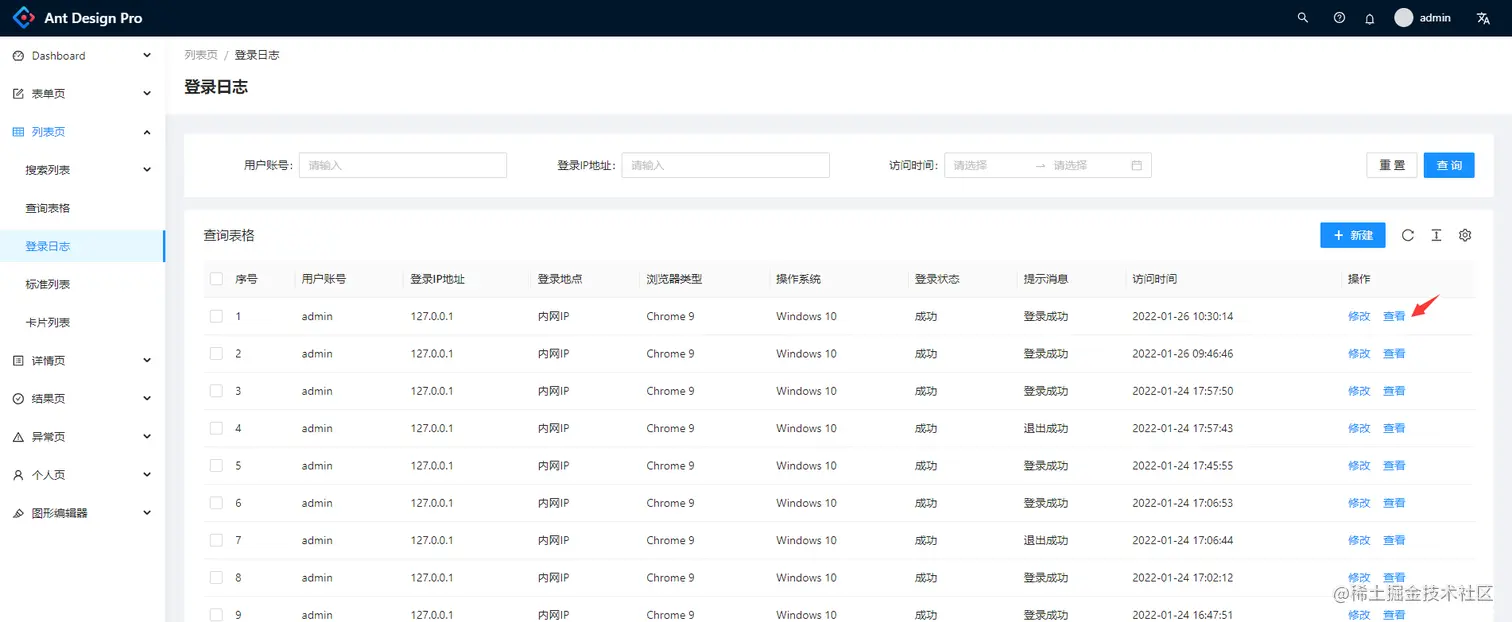Click 退出成功 in row 7
1512x622 pixels.
pos(1046,540)
